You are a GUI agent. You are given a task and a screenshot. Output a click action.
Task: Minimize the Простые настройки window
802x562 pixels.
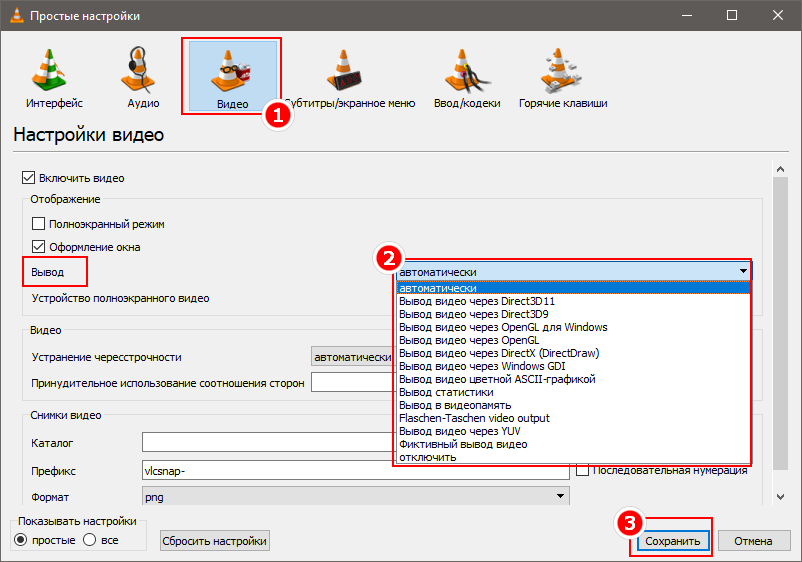tap(687, 15)
